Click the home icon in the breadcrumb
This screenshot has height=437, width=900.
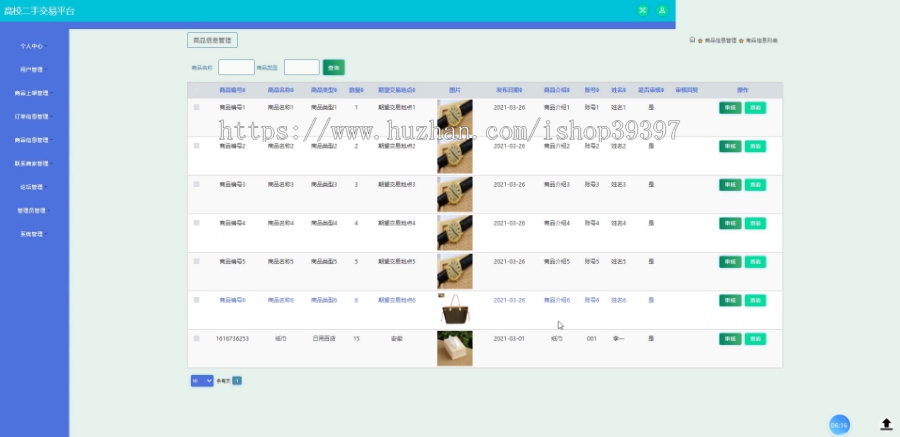692,40
